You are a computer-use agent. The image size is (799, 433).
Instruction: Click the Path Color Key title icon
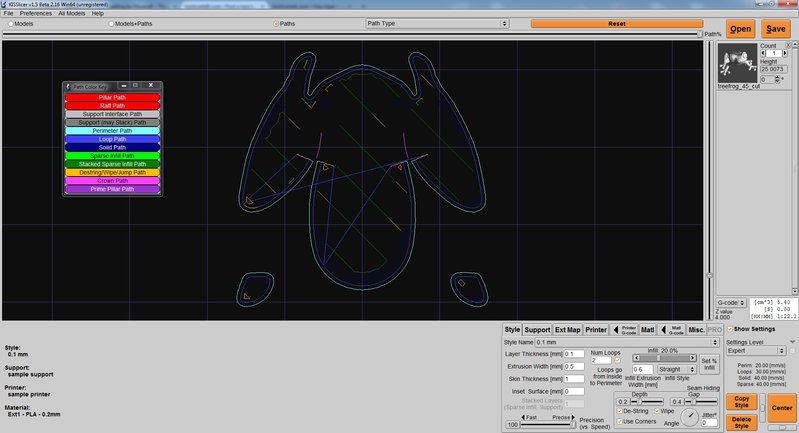(x=68, y=87)
